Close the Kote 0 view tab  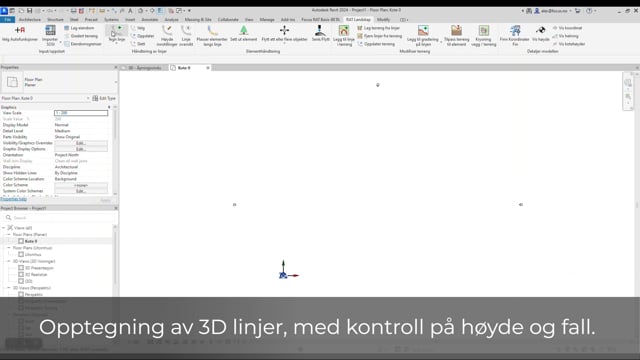click(x=208, y=68)
